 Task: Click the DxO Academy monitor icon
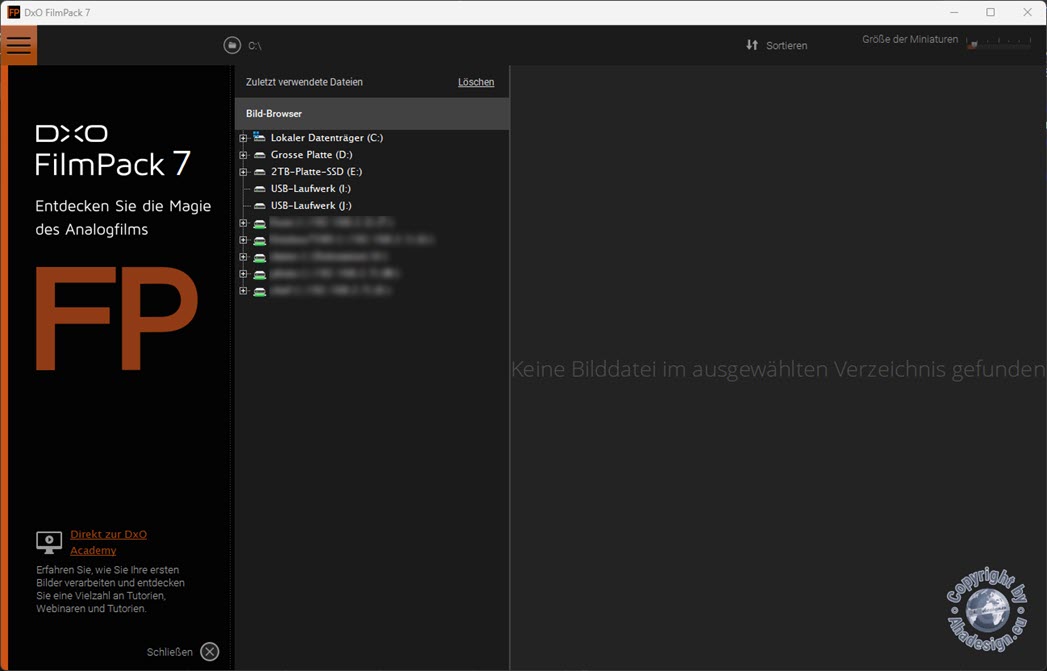coord(49,542)
